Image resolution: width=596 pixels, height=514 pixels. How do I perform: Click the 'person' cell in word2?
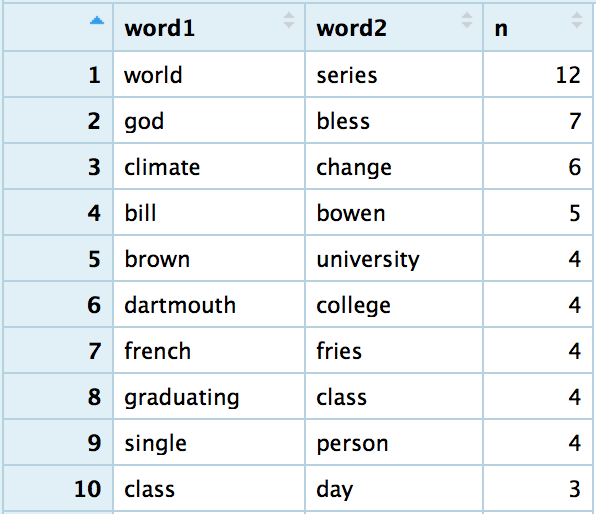click(394, 443)
